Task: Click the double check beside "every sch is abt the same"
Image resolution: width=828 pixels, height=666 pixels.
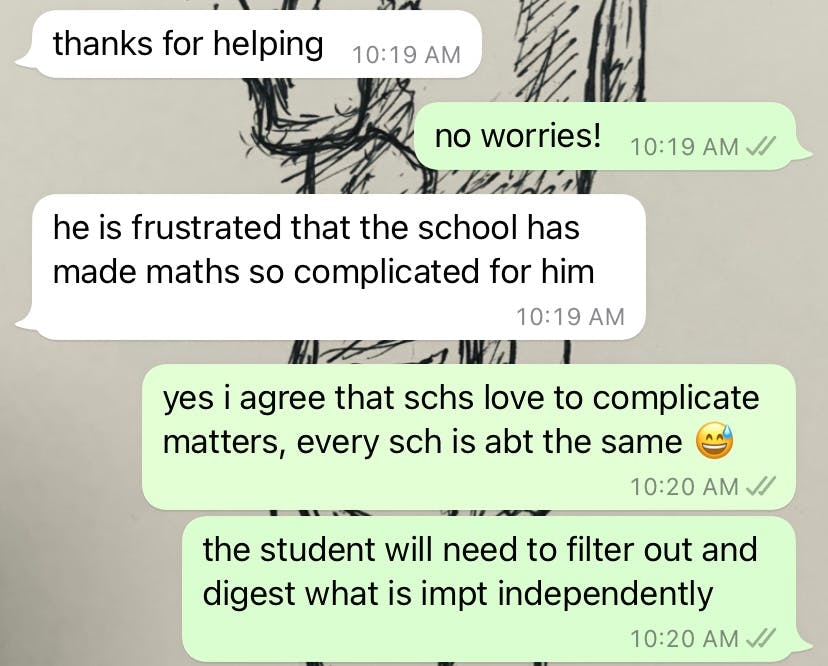Action: click(760, 486)
